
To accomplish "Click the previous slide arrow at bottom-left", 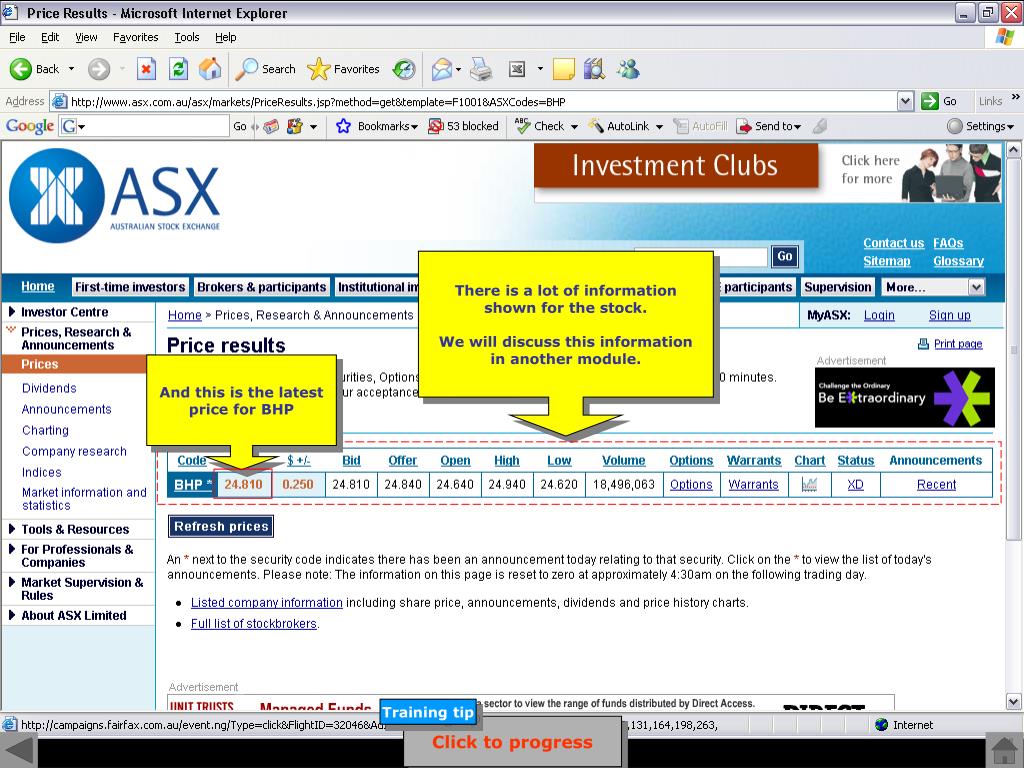I will click(x=18, y=752).
